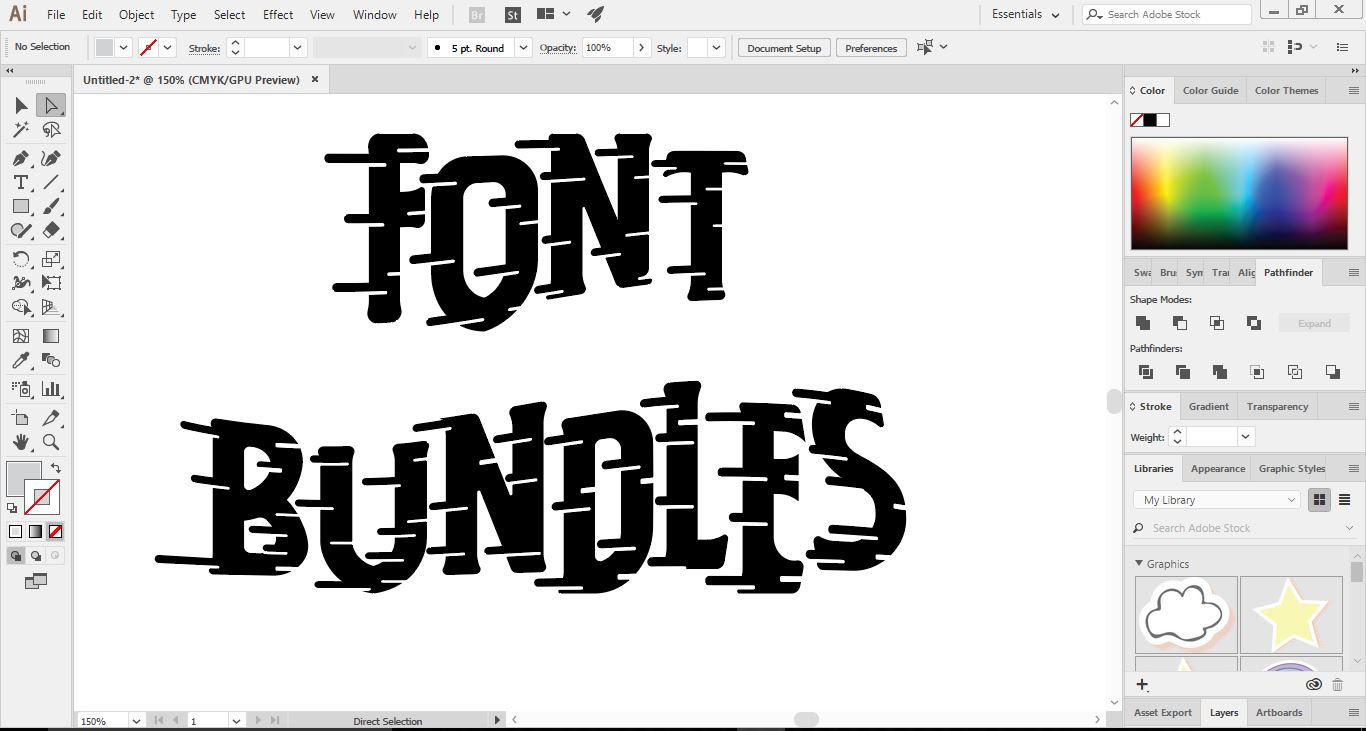Choose the black swatch in Color panel
Screen dimensions: 1366x731
point(1150,120)
